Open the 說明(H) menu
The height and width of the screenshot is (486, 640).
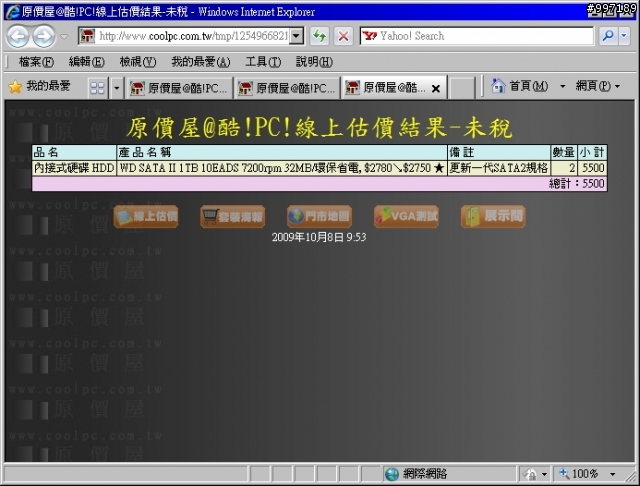[x=314, y=62]
